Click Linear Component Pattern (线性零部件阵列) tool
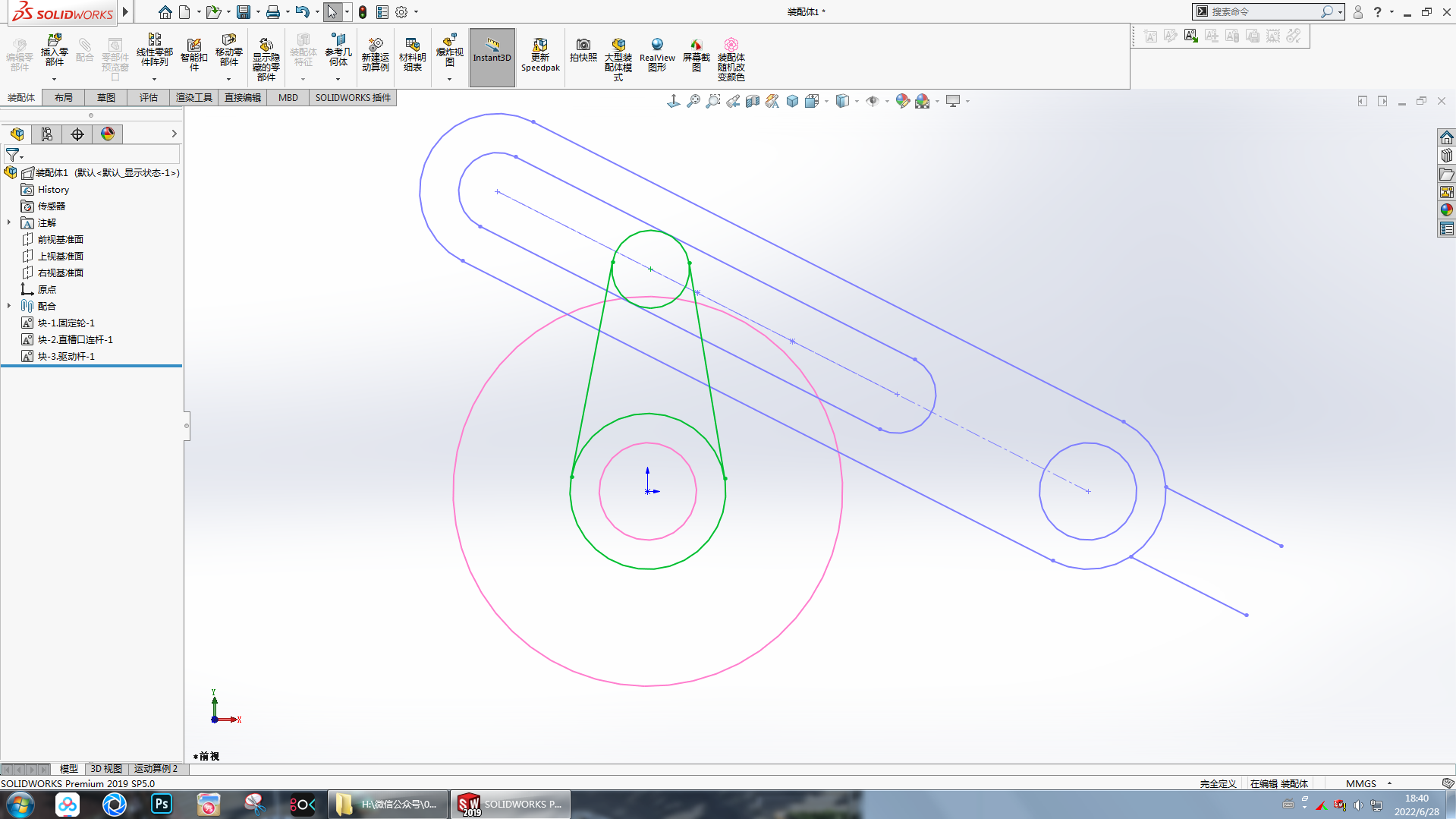Viewport: 1456px width, 819px height. 154,52
